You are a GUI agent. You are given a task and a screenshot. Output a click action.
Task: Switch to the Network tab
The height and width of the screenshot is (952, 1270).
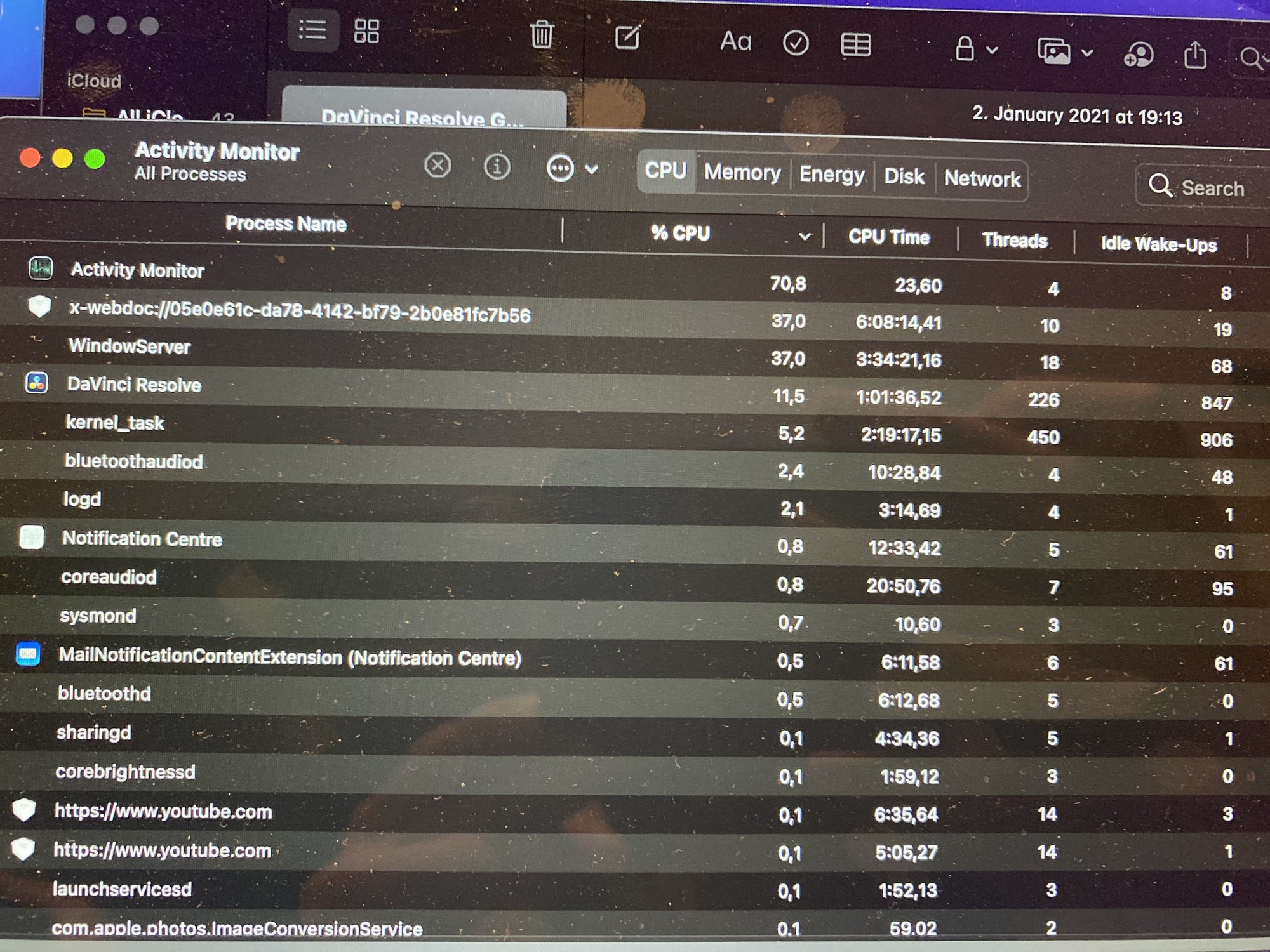tap(982, 179)
